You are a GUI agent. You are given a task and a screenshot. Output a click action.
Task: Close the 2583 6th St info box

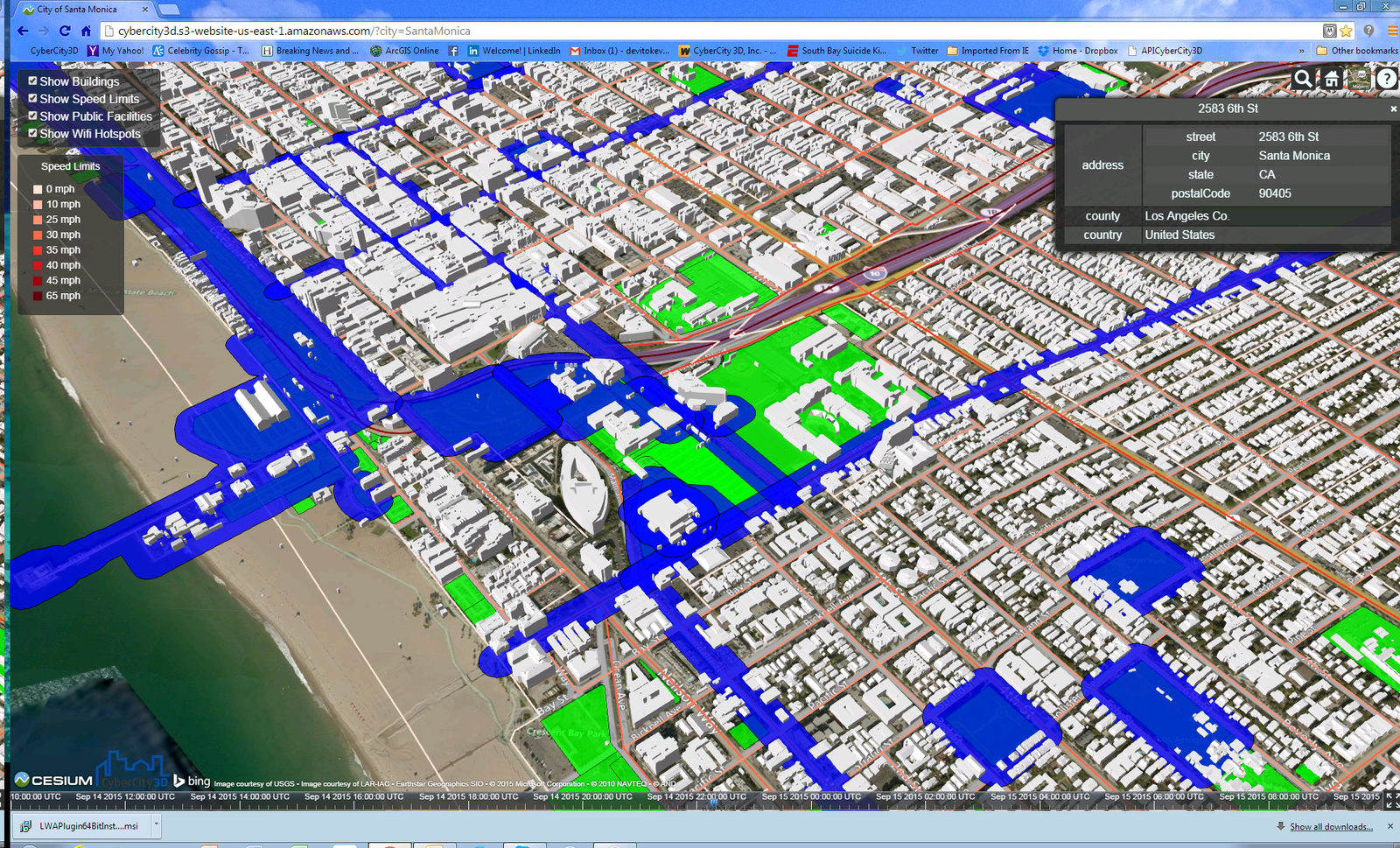[1393, 109]
